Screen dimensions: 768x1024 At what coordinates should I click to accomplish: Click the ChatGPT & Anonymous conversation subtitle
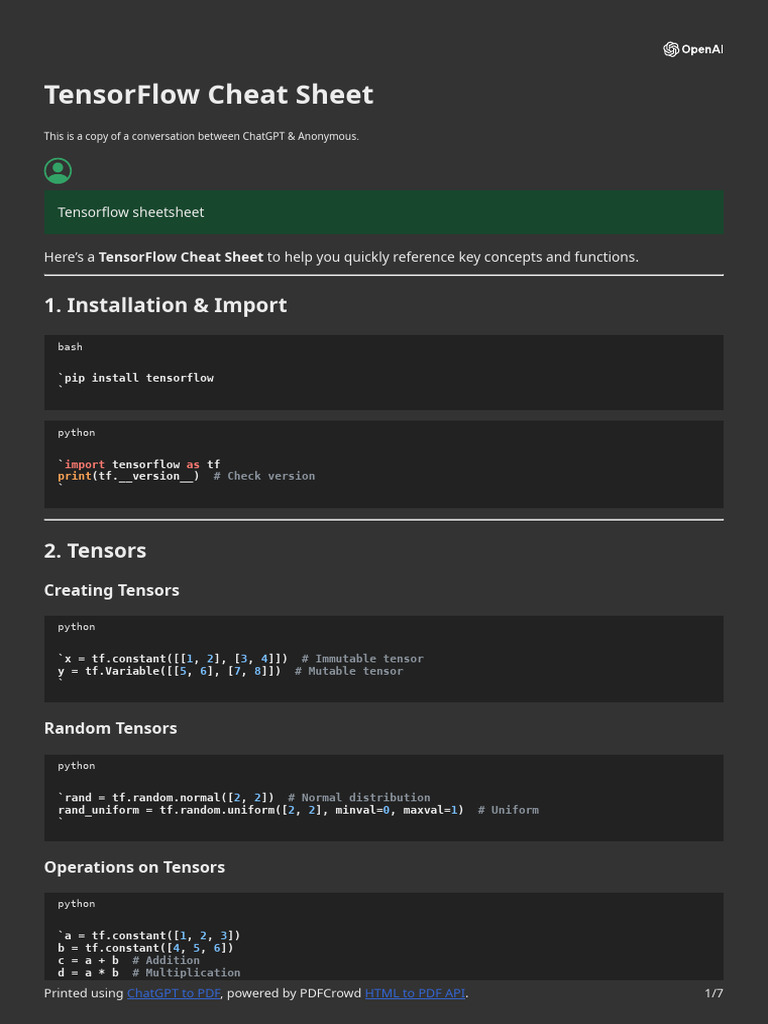(201, 136)
